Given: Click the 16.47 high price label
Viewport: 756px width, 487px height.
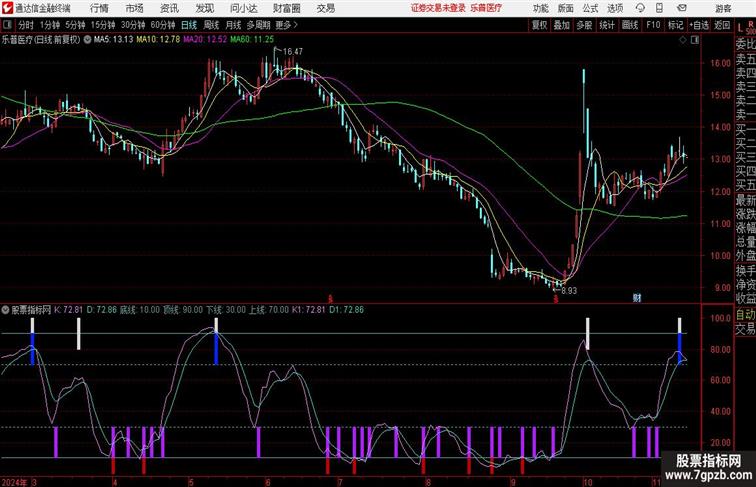Looking at the screenshot, I should [293, 51].
